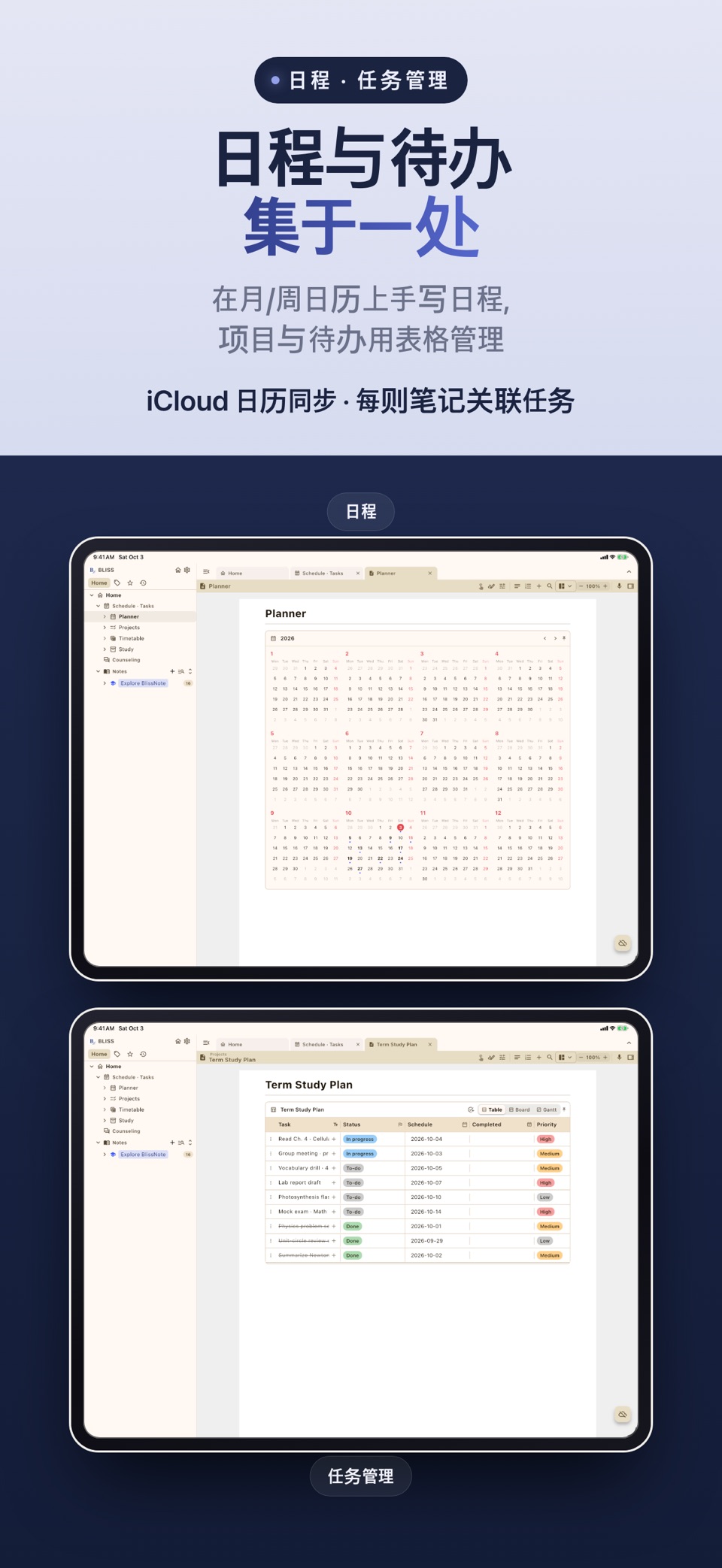The height and width of the screenshot is (1568, 722).
Task: Click microphone icon in Term Study Plan toolbar
Action: click(619, 1058)
